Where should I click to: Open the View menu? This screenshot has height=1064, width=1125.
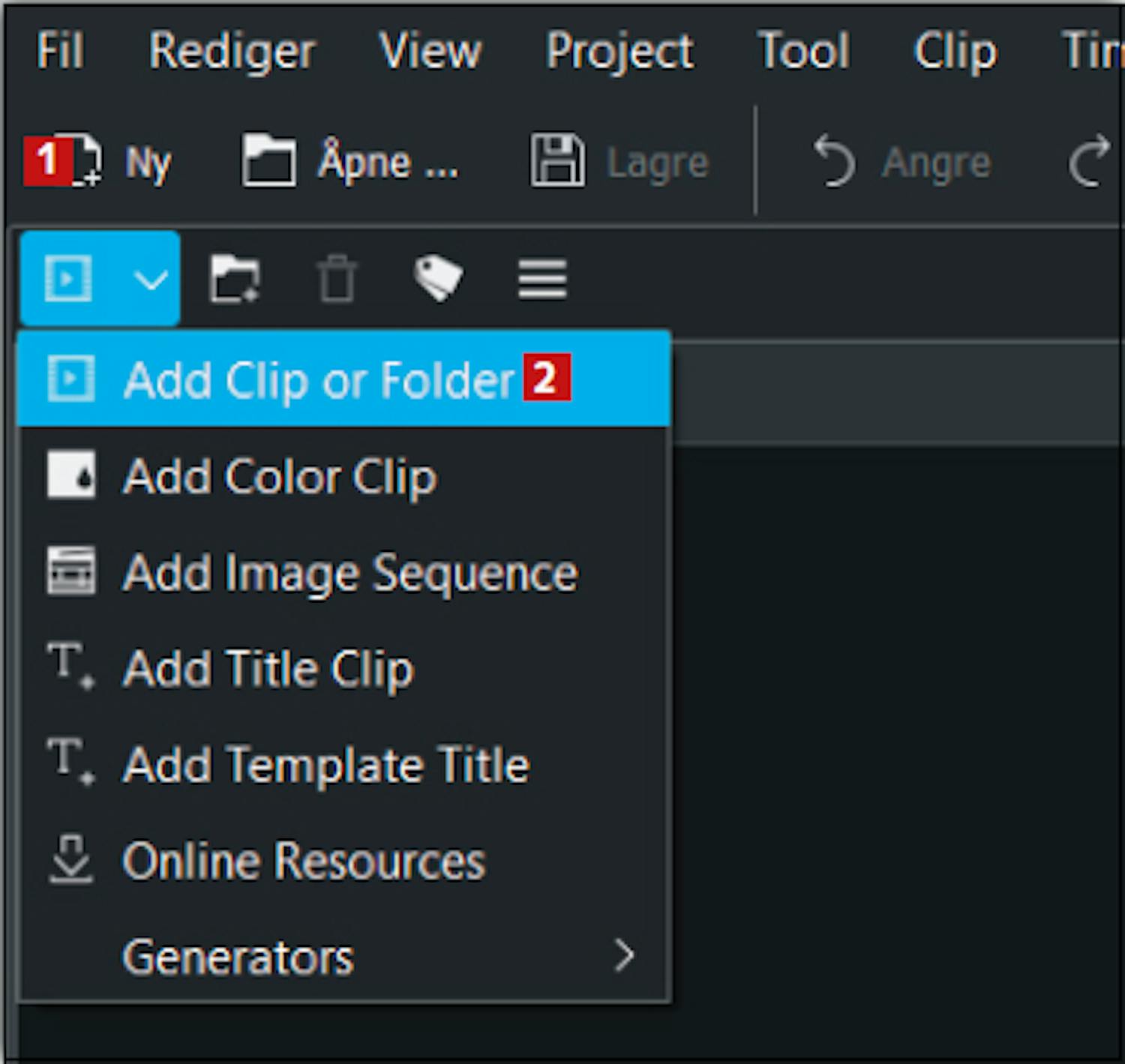pyautogui.click(x=430, y=51)
